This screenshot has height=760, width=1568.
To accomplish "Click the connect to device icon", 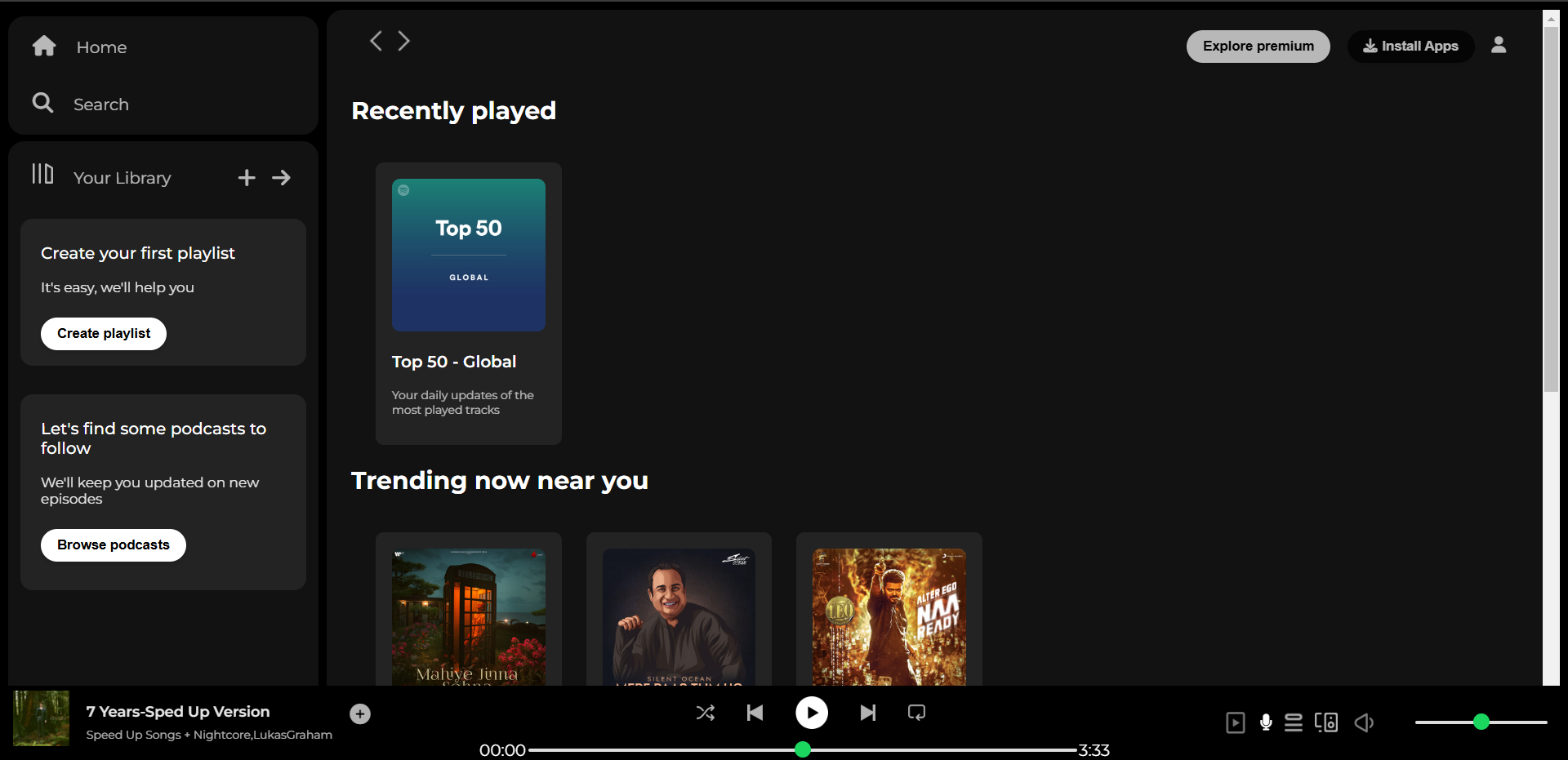I will [x=1326, y=722].
